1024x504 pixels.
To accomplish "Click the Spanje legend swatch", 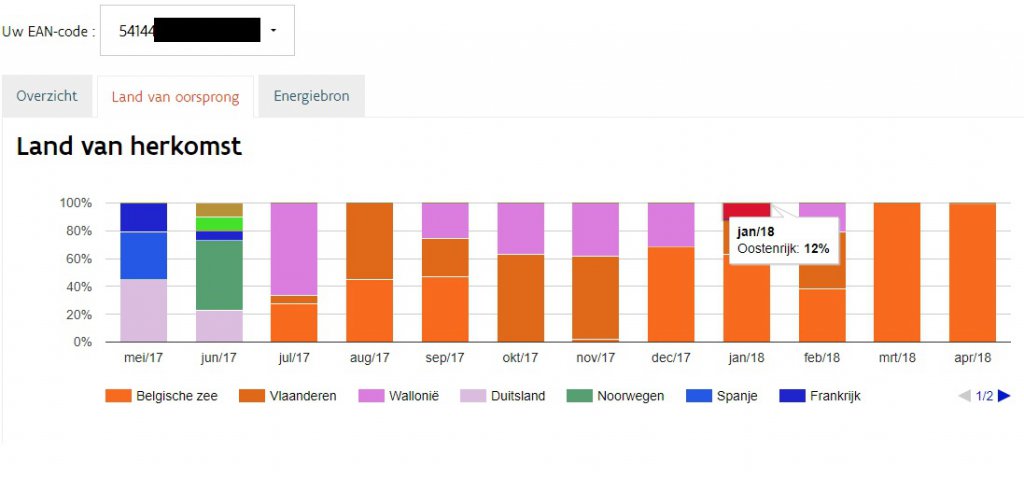I will click(x=699, y=396).
